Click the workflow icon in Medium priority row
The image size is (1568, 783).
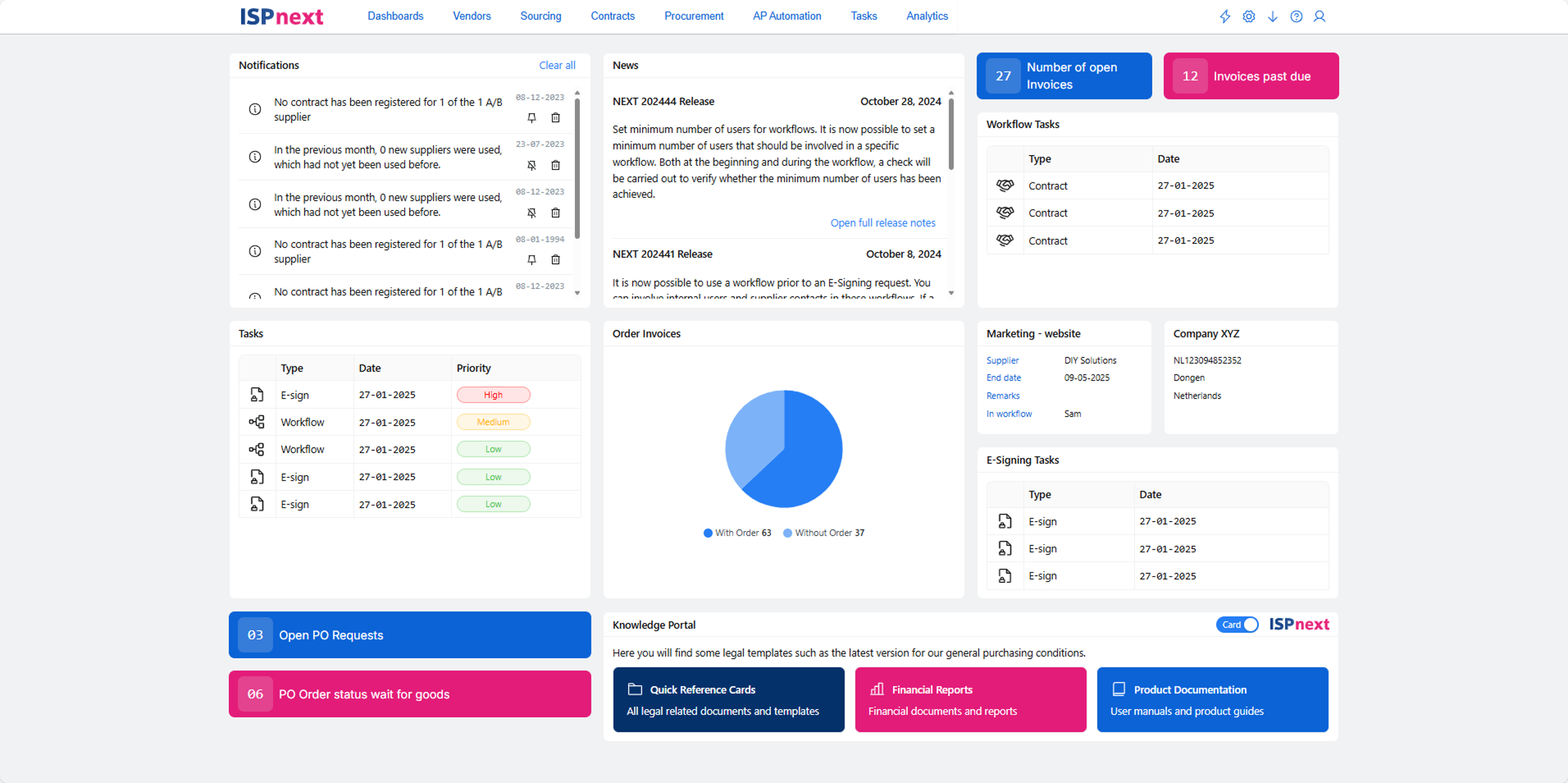click(x=256, y=422)
